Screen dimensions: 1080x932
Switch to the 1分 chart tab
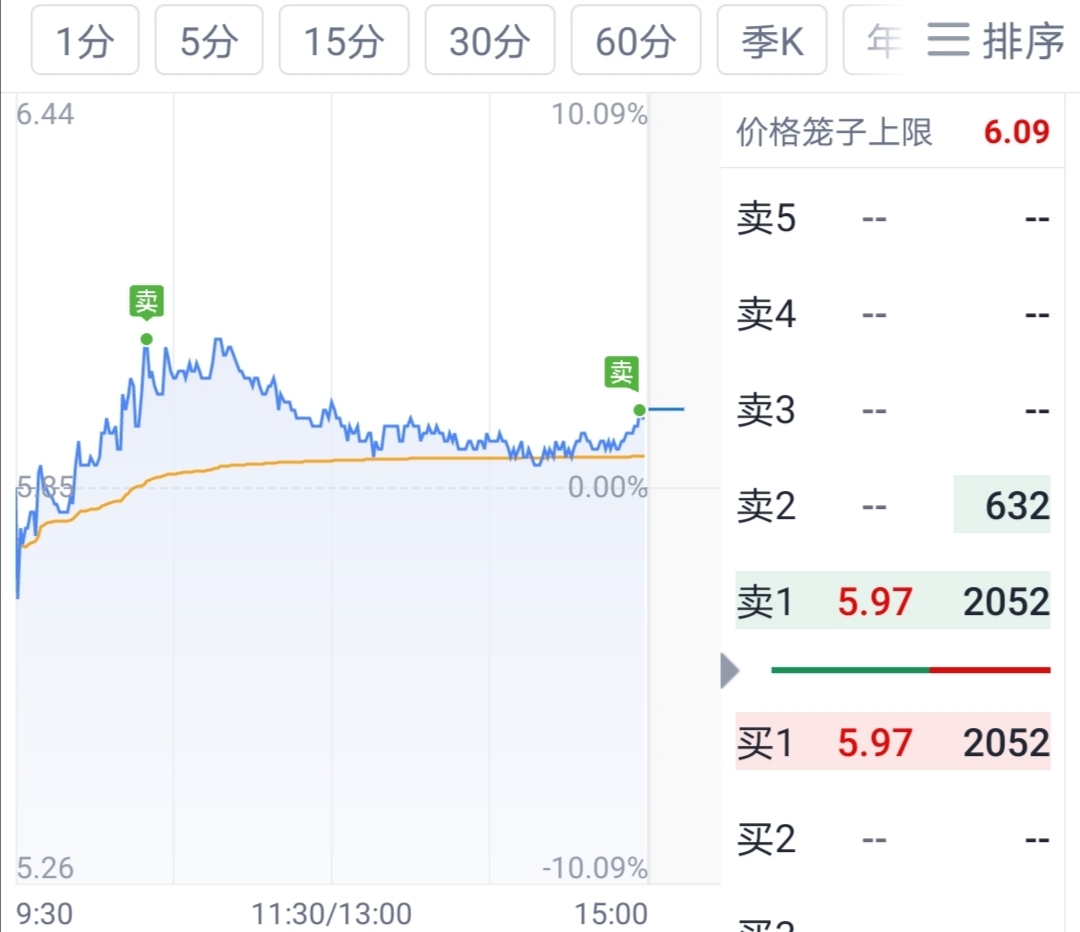click(x=86, y=41)
